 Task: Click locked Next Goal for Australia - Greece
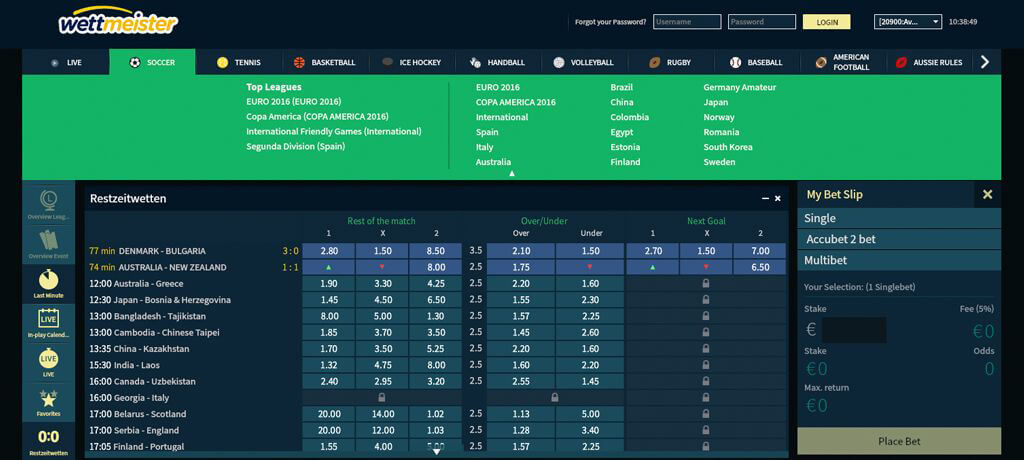click(x=706, y=284)
